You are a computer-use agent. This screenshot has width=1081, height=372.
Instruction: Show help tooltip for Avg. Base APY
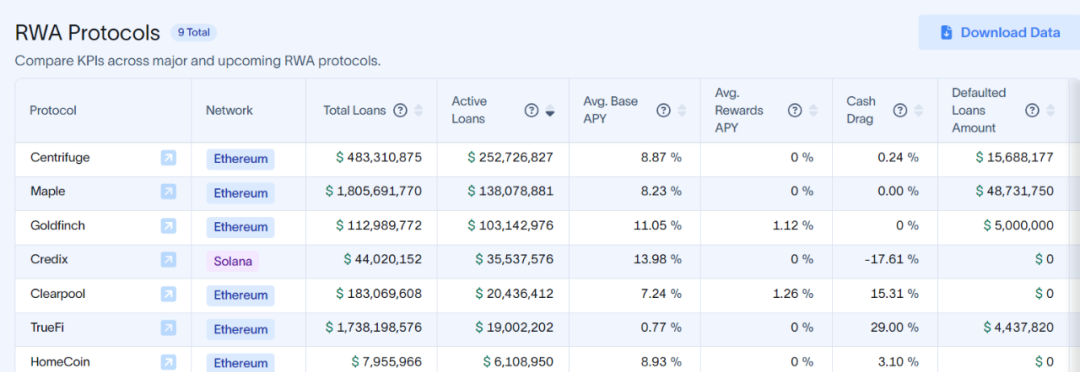[663, 110]
